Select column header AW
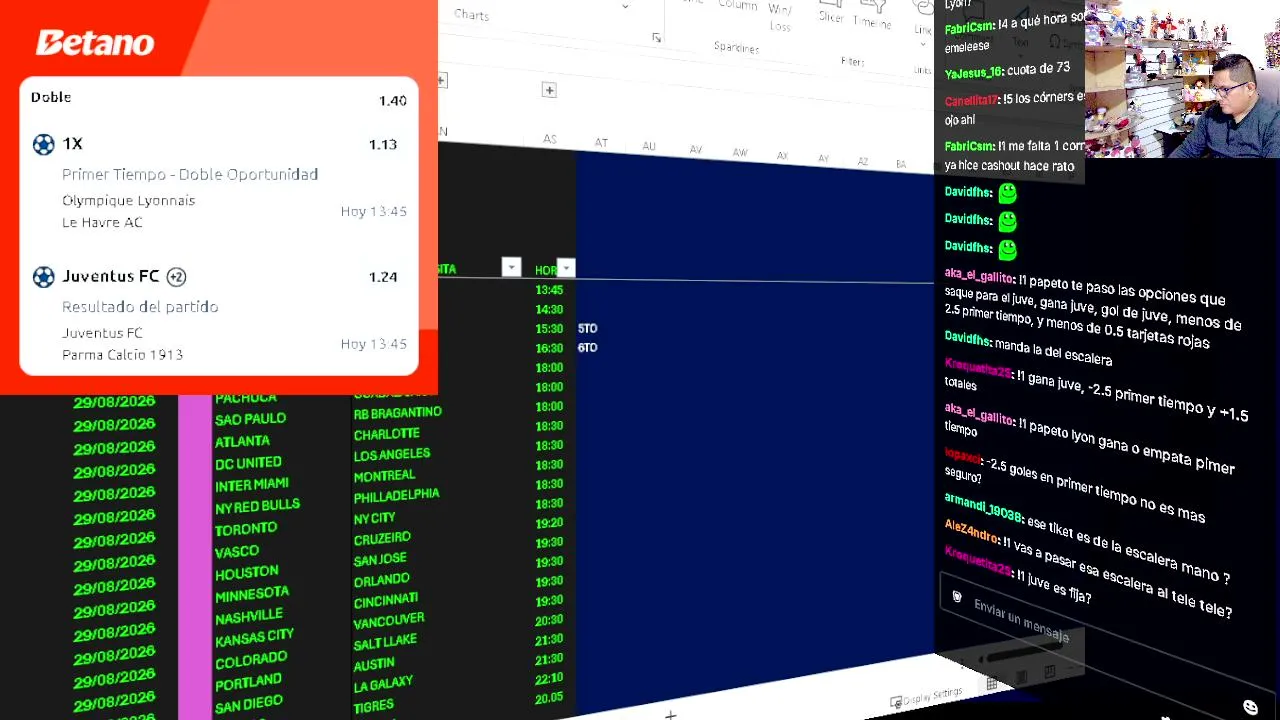Viewport: 1280px width, 720px height. 740,153
